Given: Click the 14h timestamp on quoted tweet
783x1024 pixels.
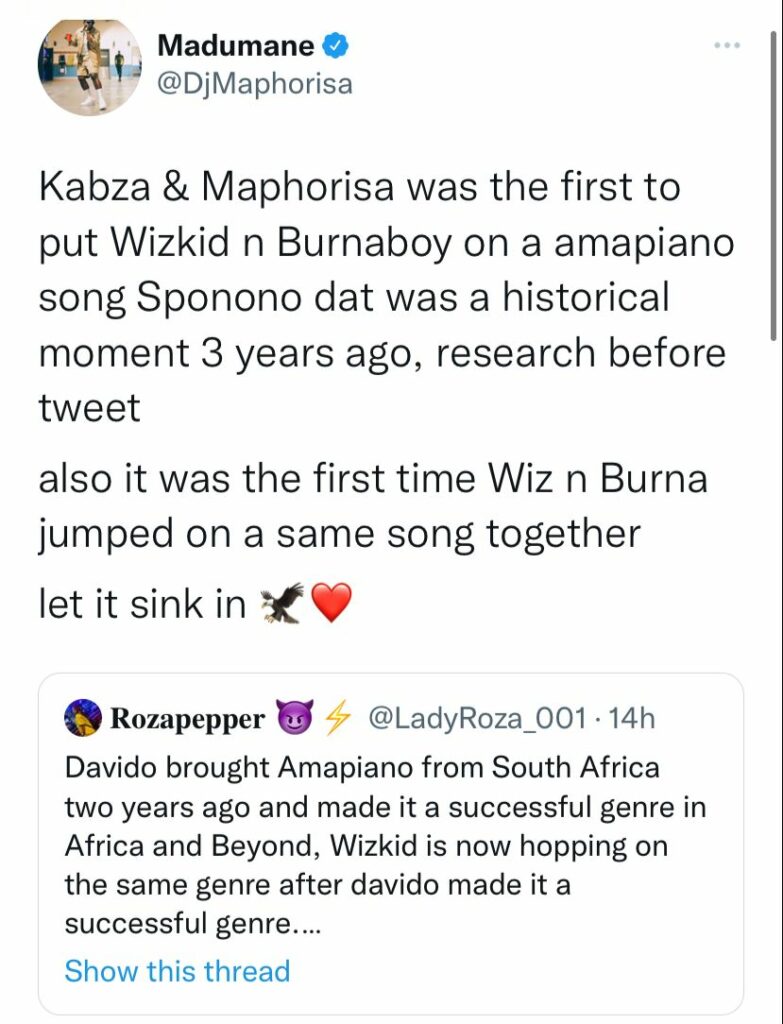Looking at the screenshot, I should pos(631,718).
